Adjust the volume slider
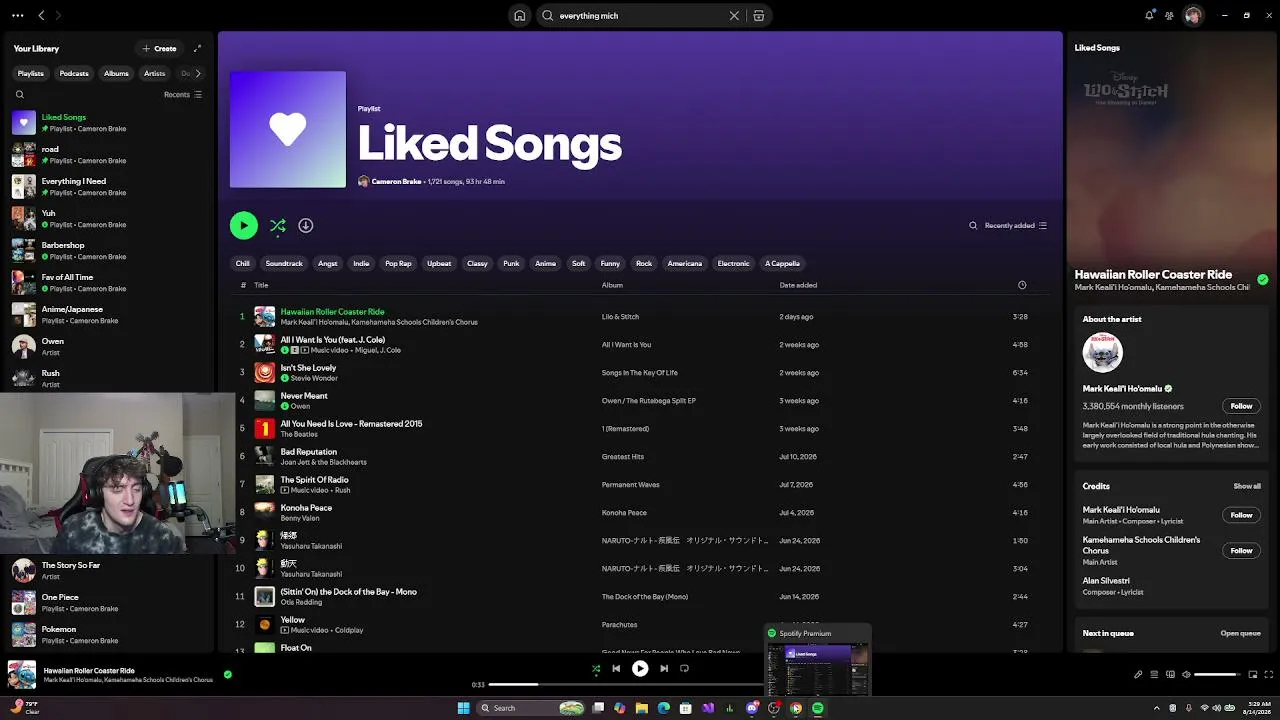 1216,675
